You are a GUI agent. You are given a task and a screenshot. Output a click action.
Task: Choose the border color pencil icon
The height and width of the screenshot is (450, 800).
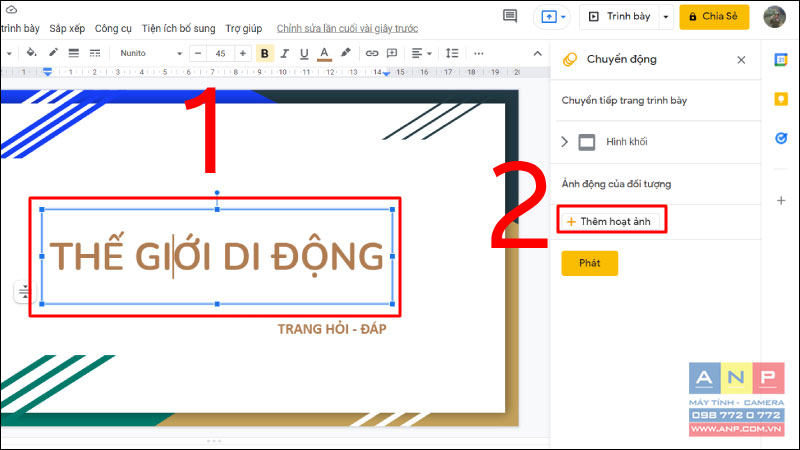tap(53, 53)
